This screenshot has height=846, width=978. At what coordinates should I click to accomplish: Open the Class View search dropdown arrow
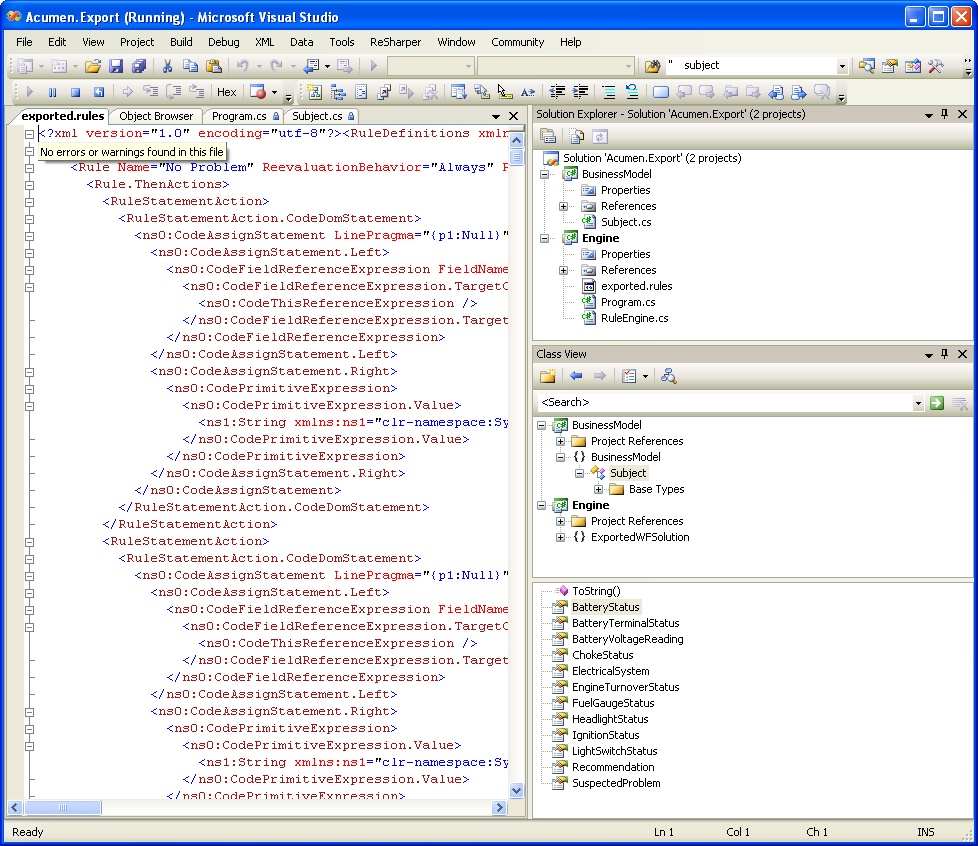click(918, 403)
